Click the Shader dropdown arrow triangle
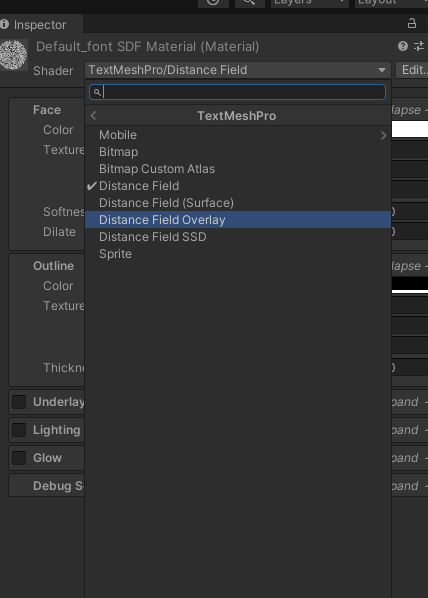This screenshot has height=598, width=428. (x=381, y=70)
